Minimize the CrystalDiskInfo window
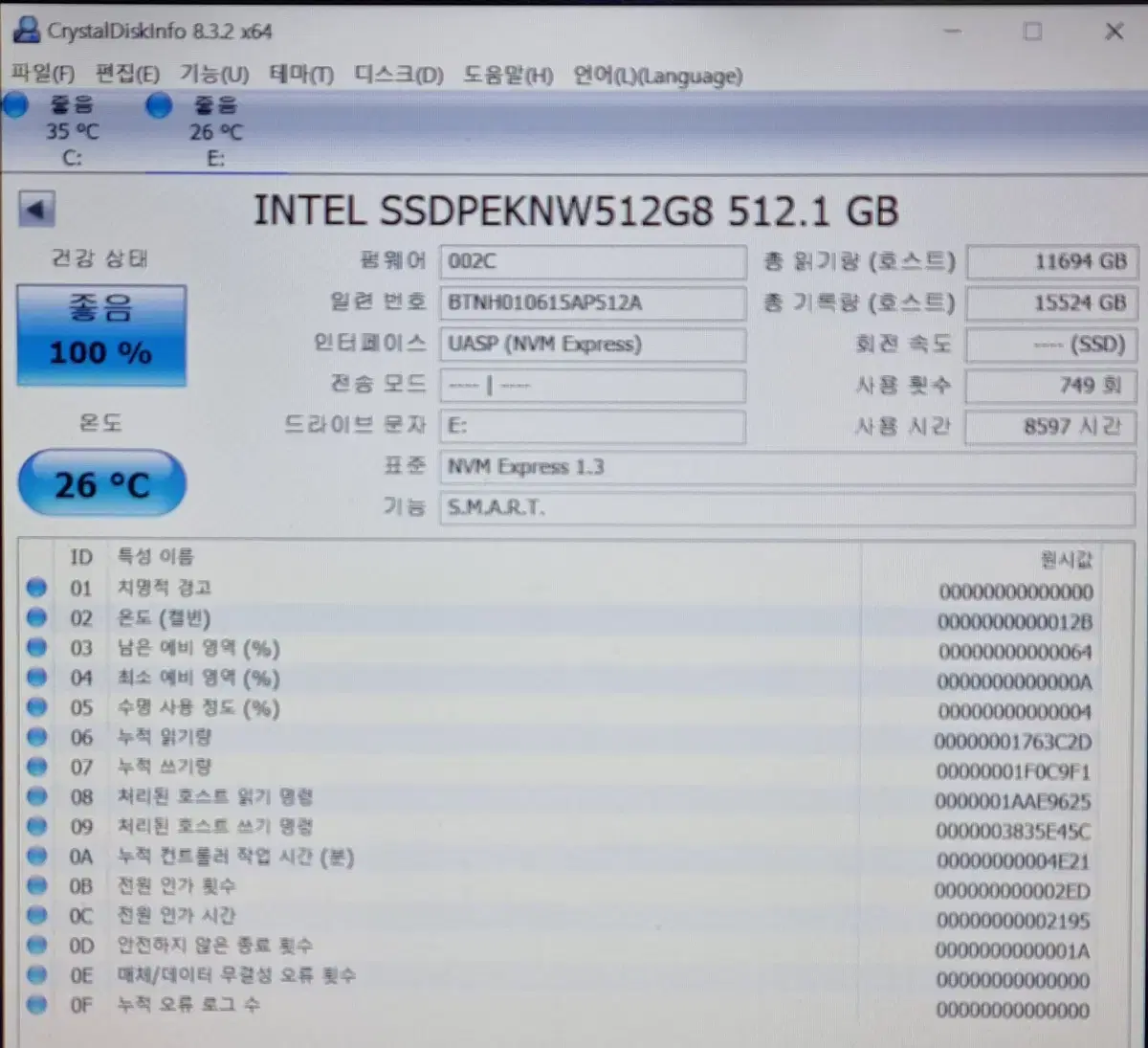Screen dimensions: 1148x1048 [952, 32]
